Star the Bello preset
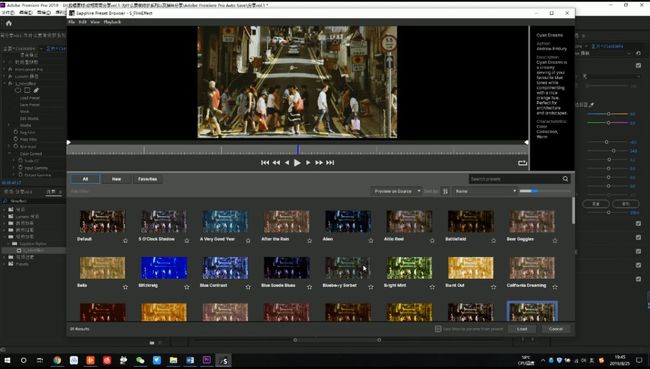Image resolution: width=650 pixels, height=369 pixels. point(125,287)
